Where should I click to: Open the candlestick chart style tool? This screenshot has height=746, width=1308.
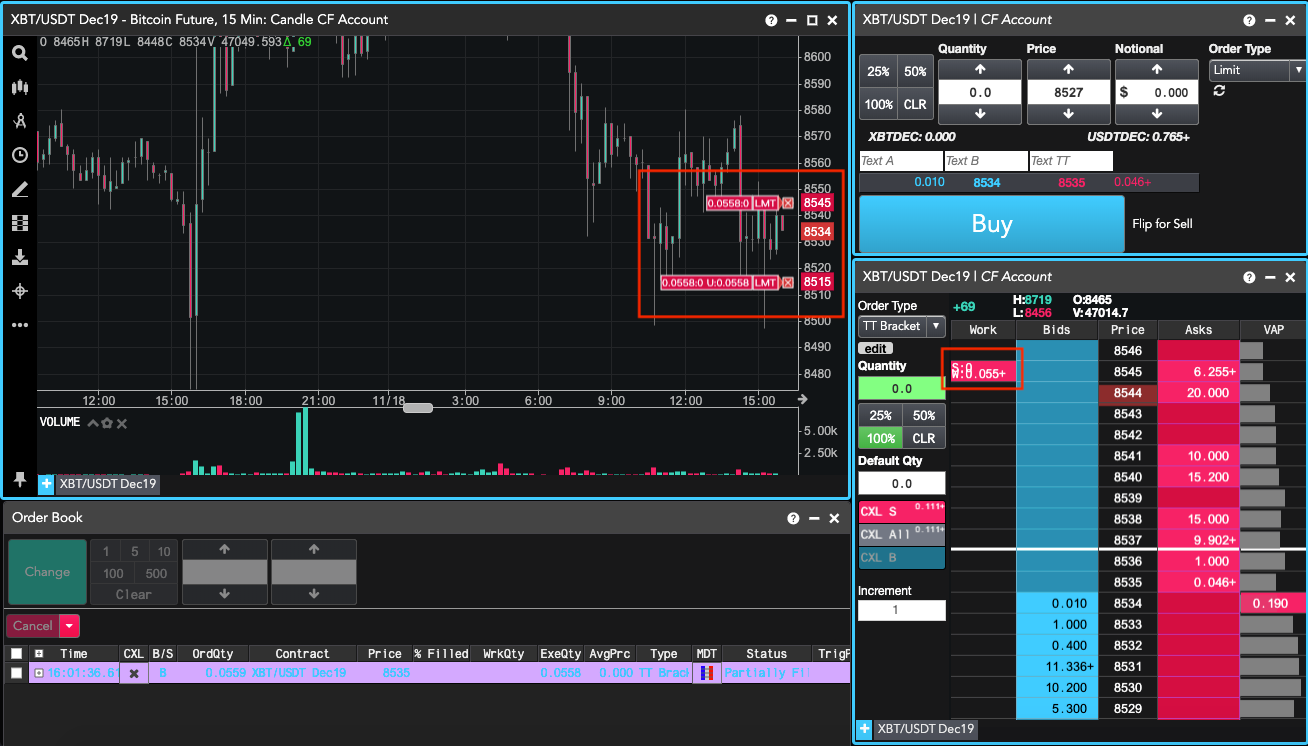[x=19, y=87]
